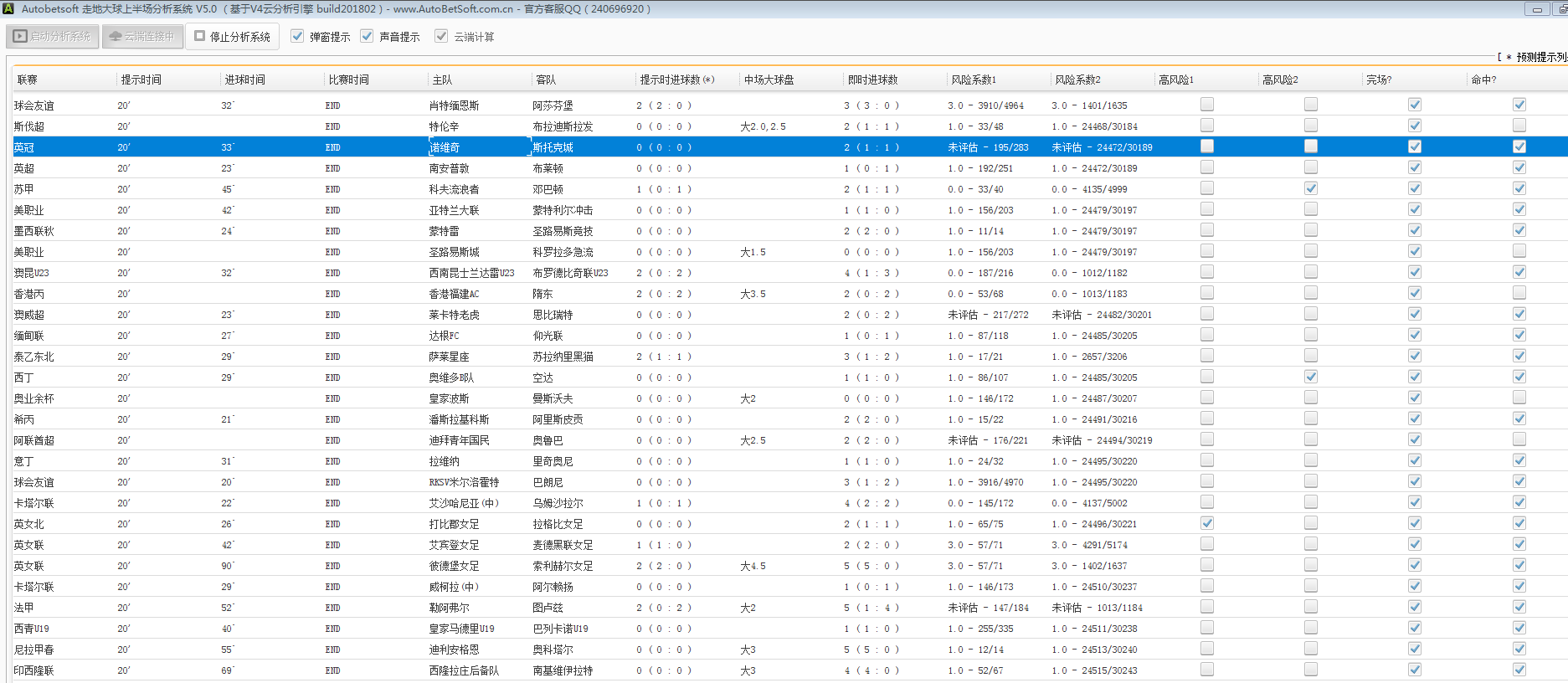
Task: Click the Autobetsoft app icon in title bar
Action: (8, 8)
